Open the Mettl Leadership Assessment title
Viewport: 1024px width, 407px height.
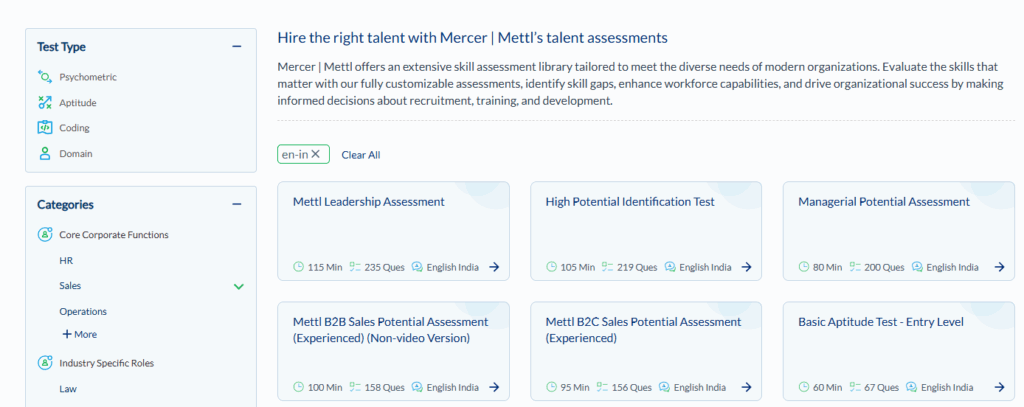[369, 202]
